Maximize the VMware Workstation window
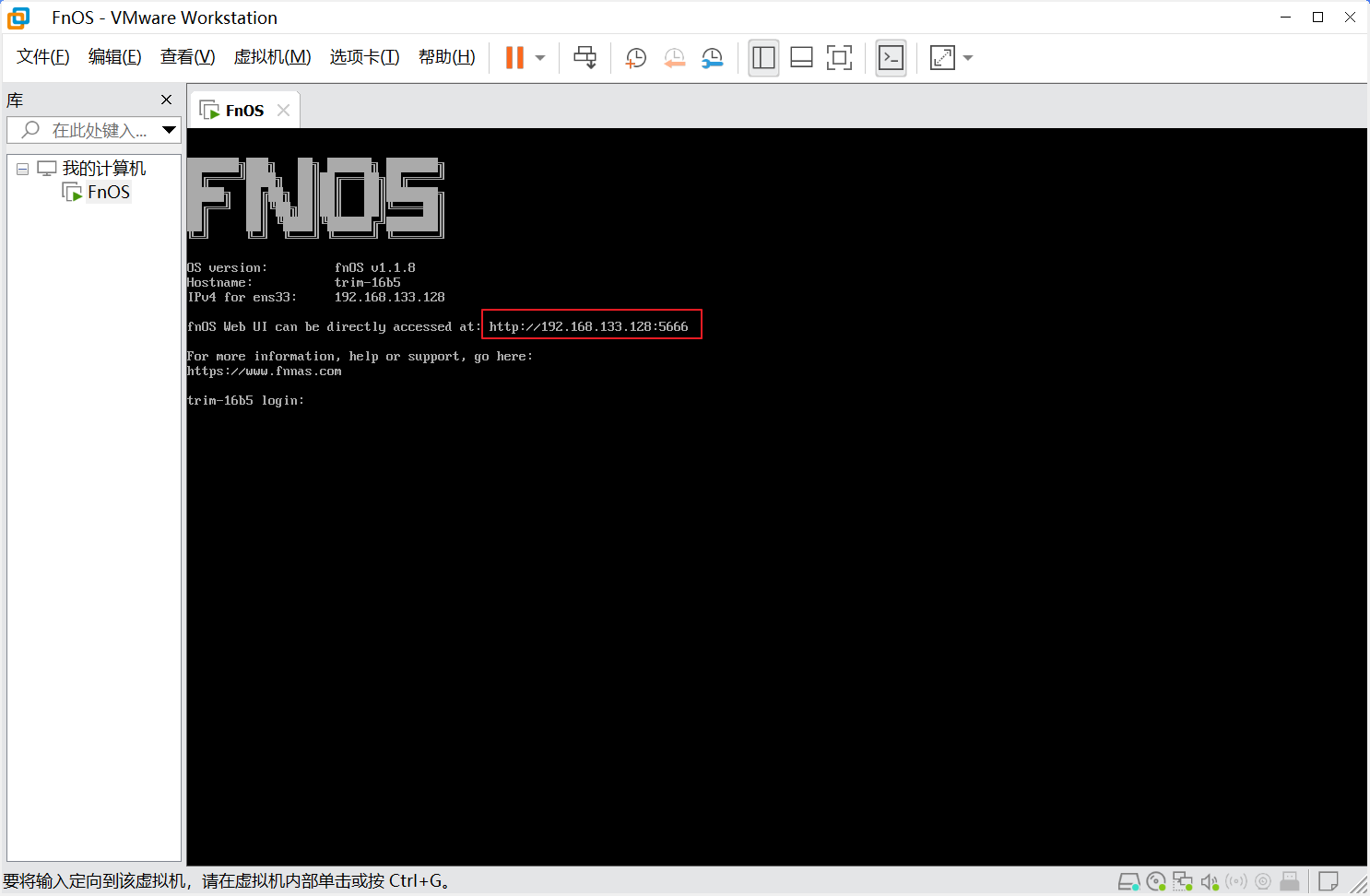 coord(1318,17)
